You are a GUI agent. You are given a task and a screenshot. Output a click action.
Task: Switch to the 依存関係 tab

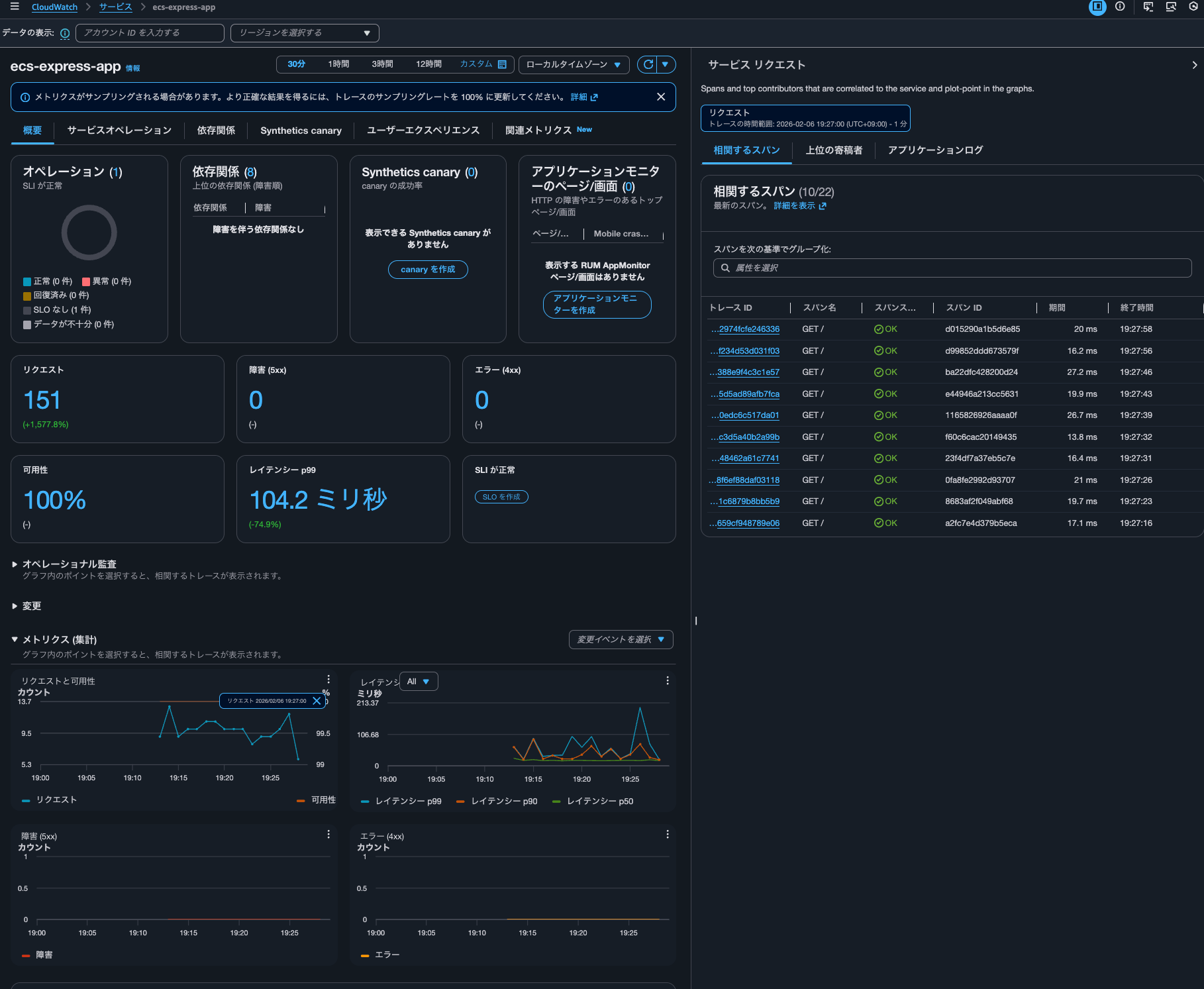tap(216, 130)
